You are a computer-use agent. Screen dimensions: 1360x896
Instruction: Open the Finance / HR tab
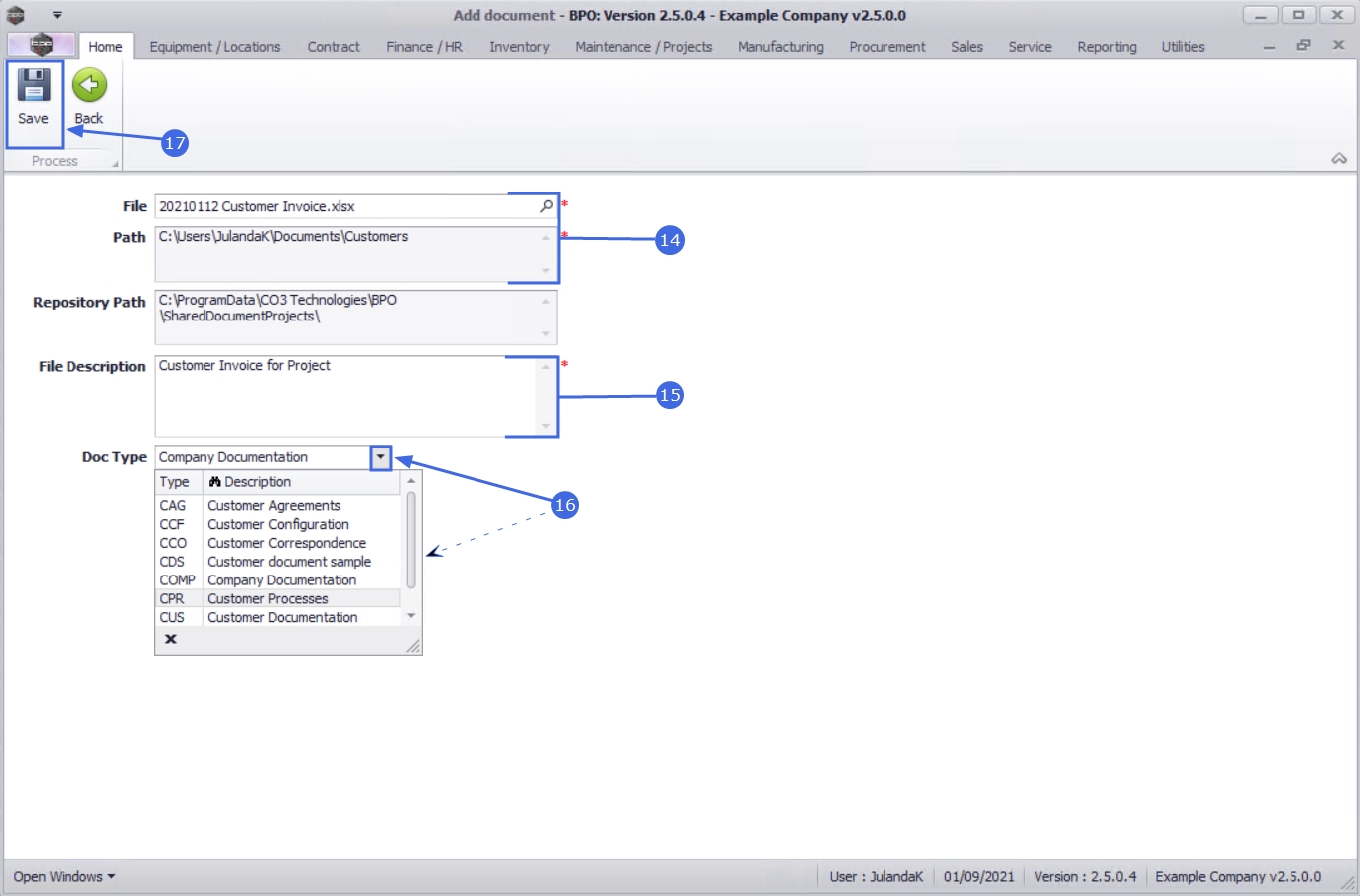(x=424, y=47)
